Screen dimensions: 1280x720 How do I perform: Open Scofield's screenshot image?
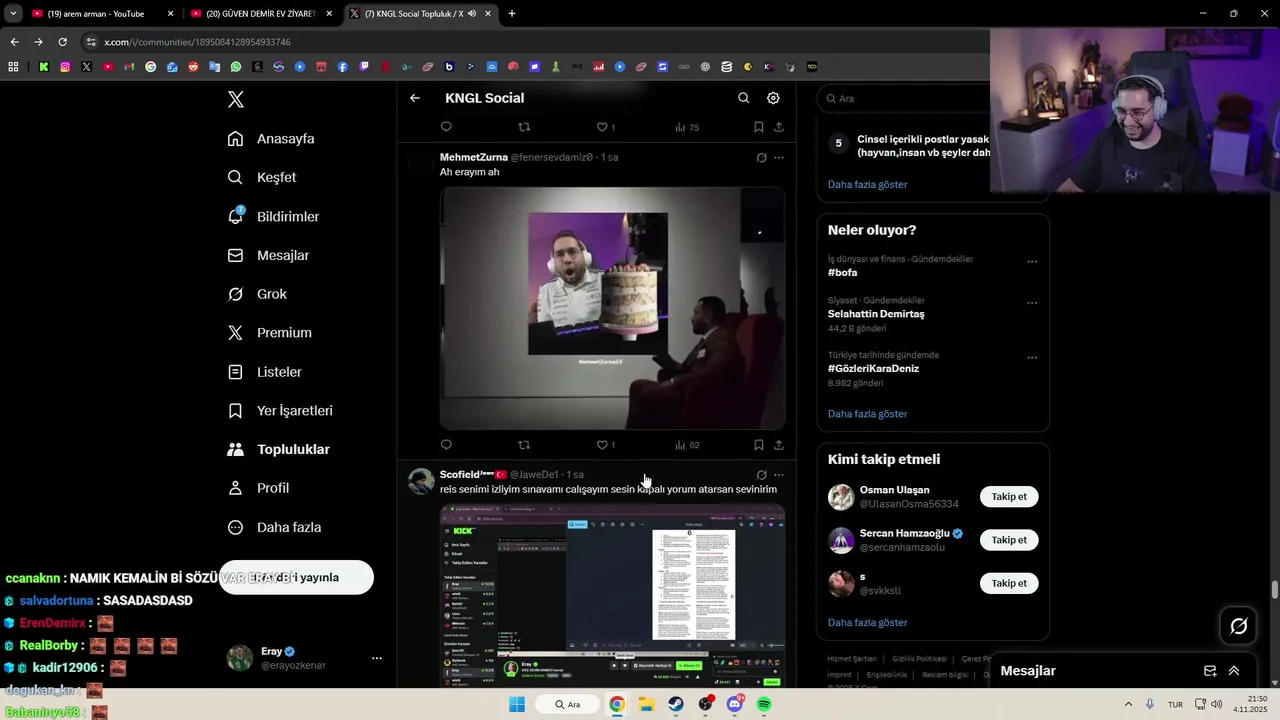click(x=612, y=595)
